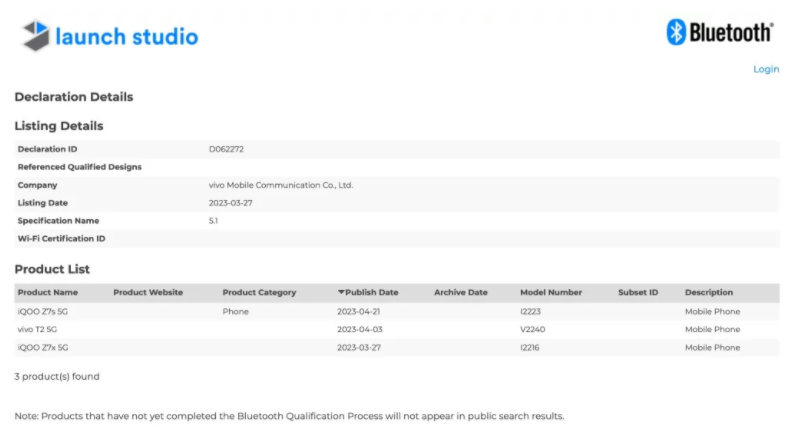792x434 pixels.
Task: Click the Listing Date value 2023-03-27
Action: (x=230, y=203)
